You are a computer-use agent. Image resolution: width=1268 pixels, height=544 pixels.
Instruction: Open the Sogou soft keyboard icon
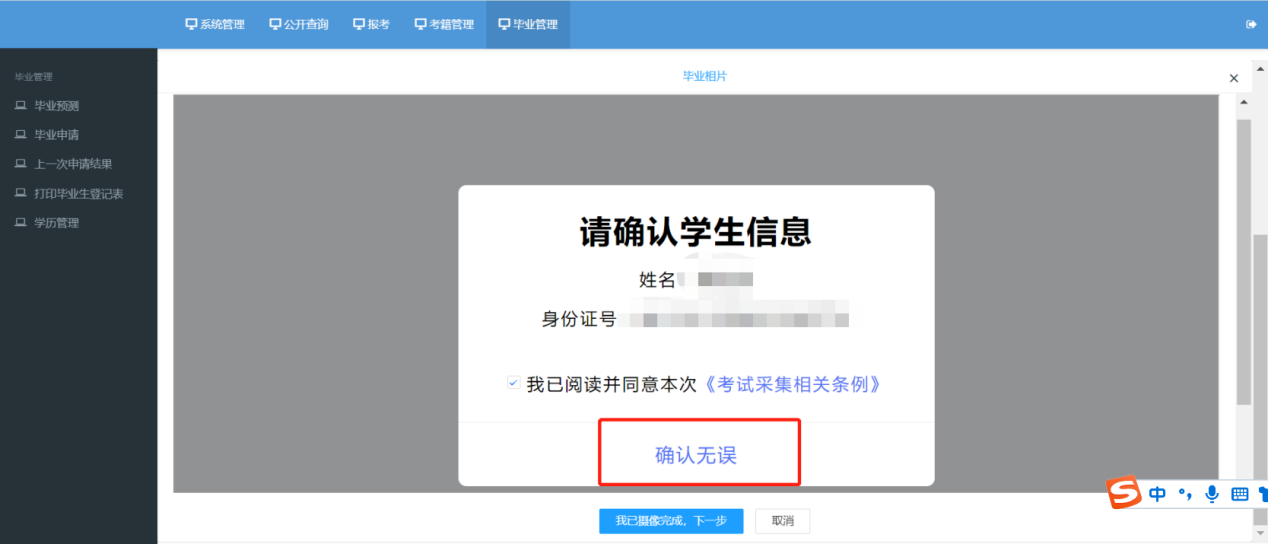tap(1239, 494)
